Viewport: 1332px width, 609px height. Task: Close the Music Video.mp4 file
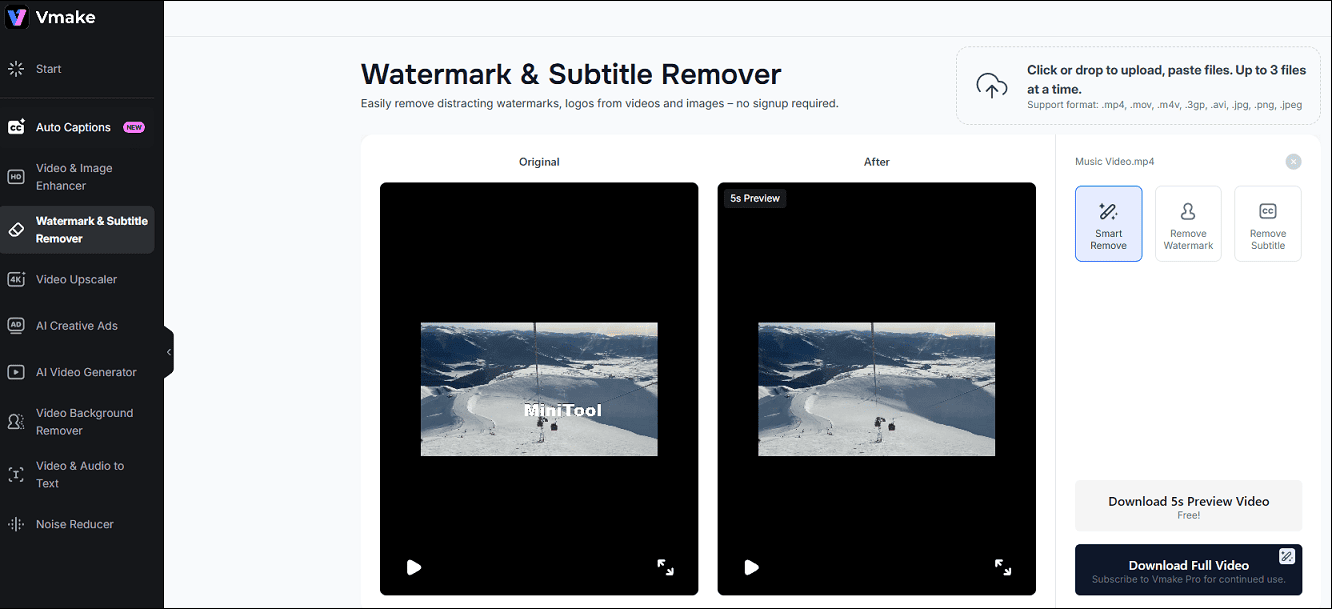tap(1293, 161)
